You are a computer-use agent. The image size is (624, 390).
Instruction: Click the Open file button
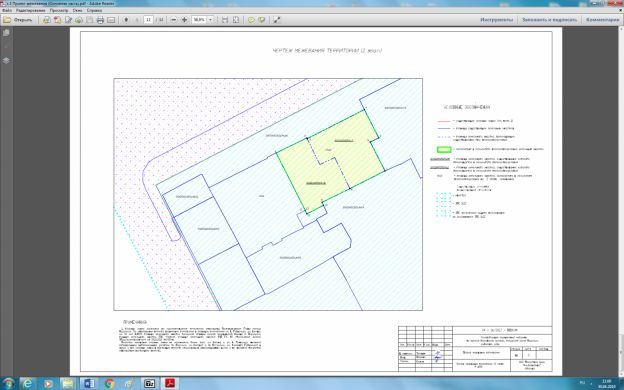(x=18, y=20)
